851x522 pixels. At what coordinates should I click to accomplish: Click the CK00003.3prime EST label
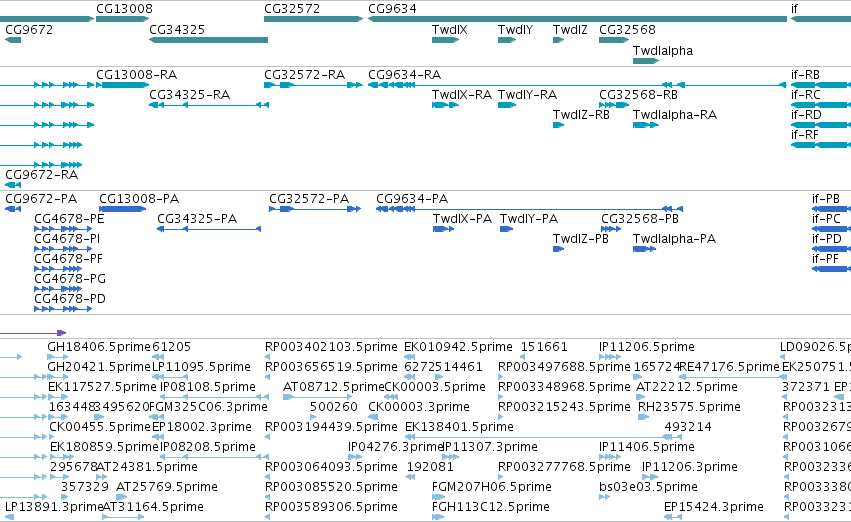point(418,407)
